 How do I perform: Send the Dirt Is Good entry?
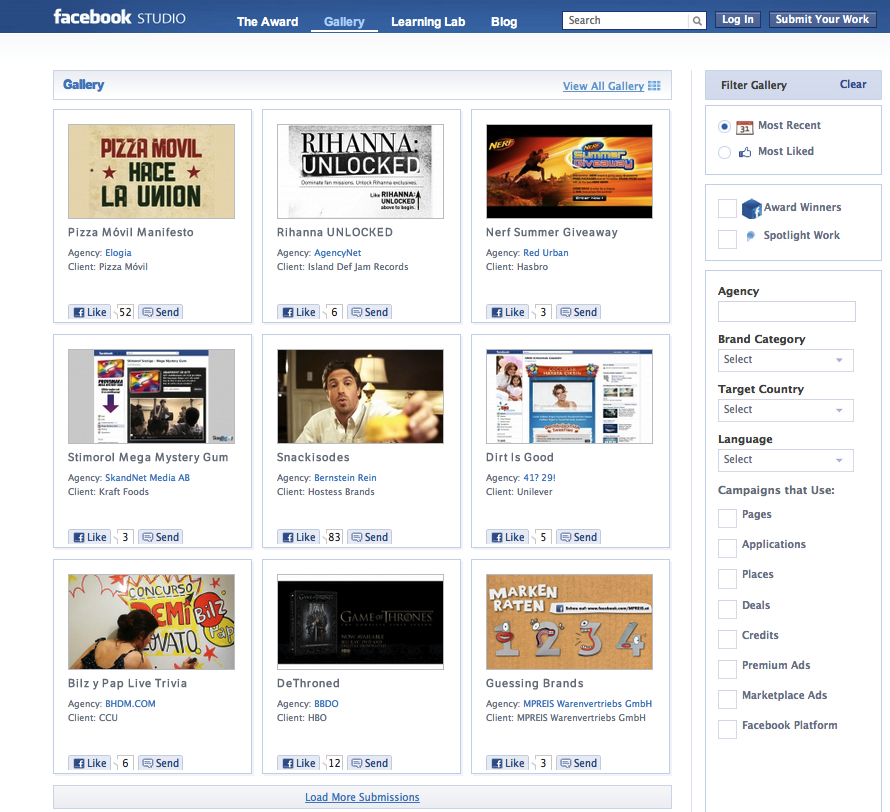point(578,537)
